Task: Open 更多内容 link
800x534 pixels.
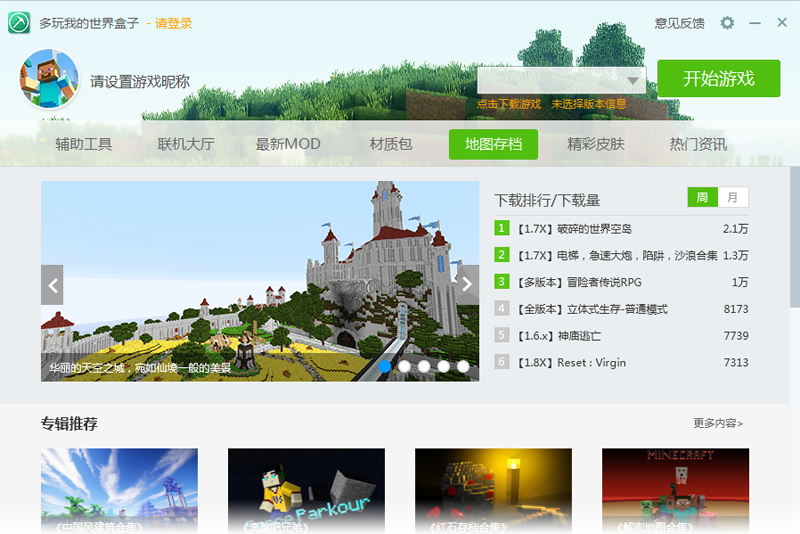Action: pyautogui.click(x=718, y=423)
